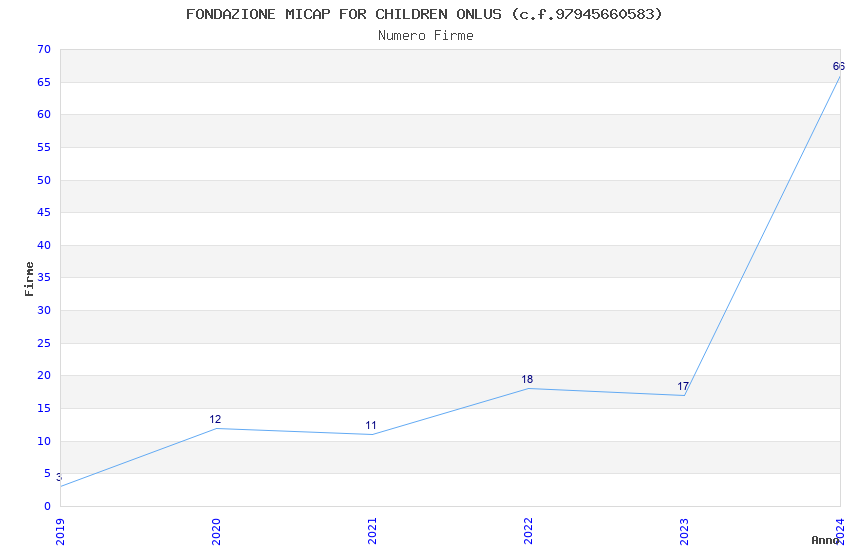Click the y-axis tick value 60

(x=44, y=114)
